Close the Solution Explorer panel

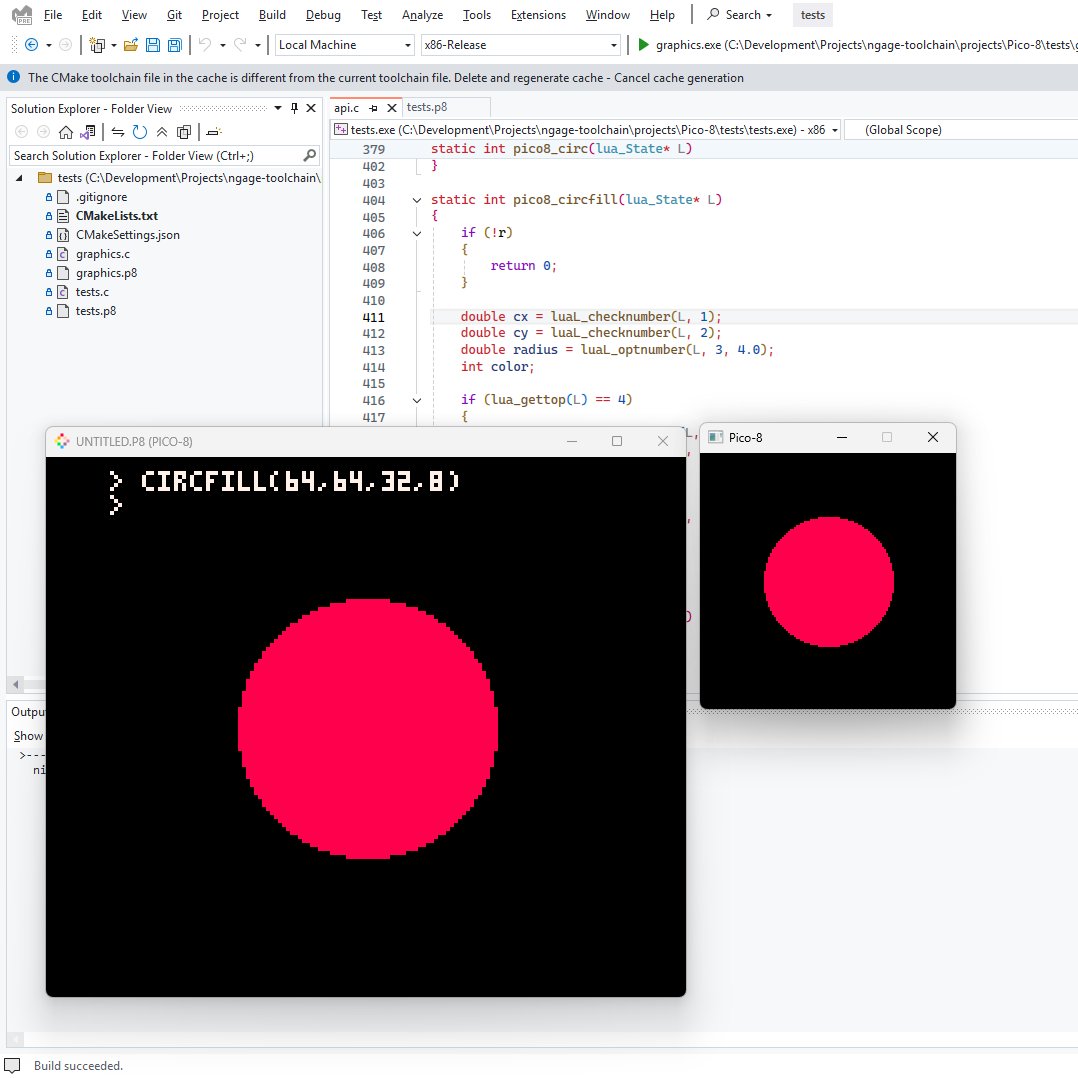click(311, 108)
